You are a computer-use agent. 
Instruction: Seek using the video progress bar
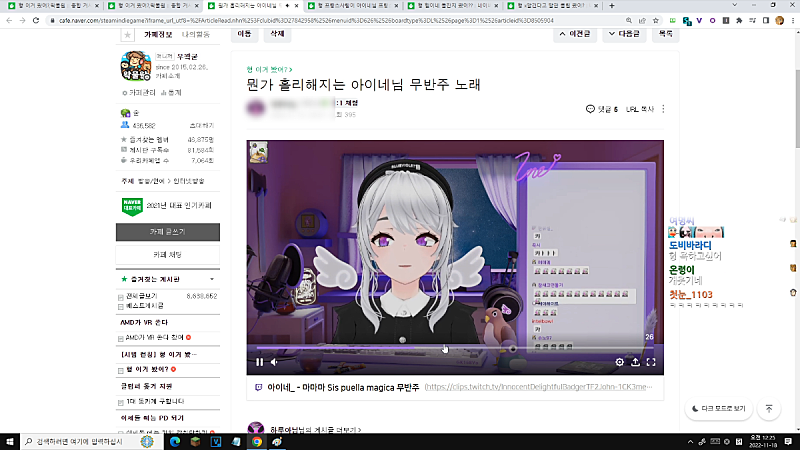tap(455, 348)
